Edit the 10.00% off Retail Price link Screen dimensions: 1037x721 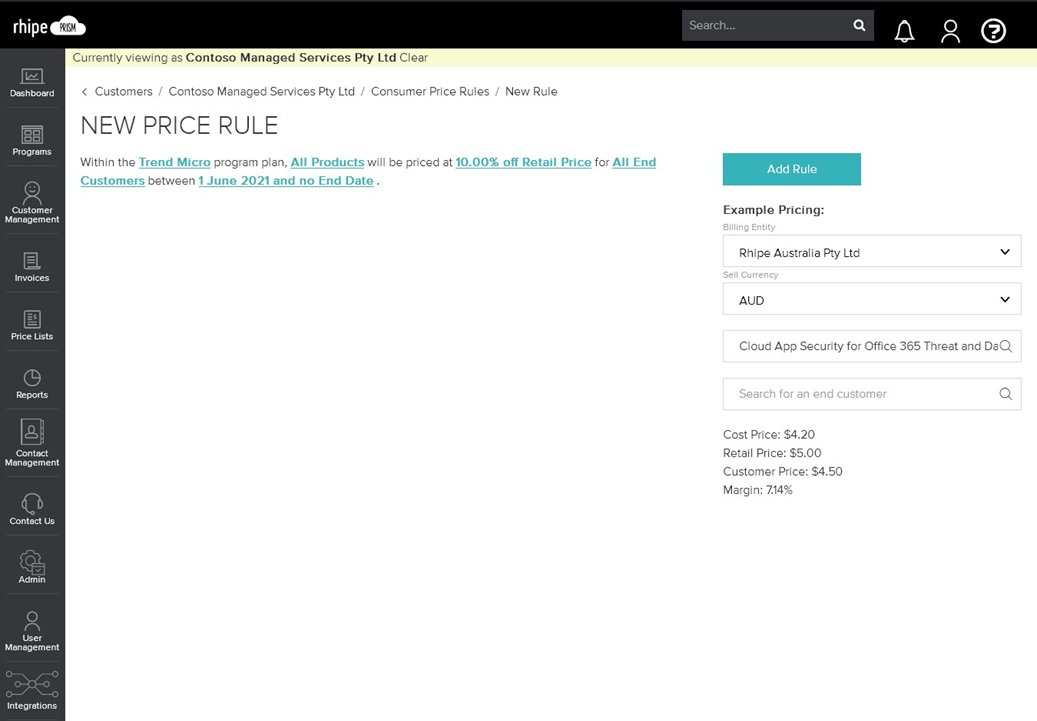point(523,162)
